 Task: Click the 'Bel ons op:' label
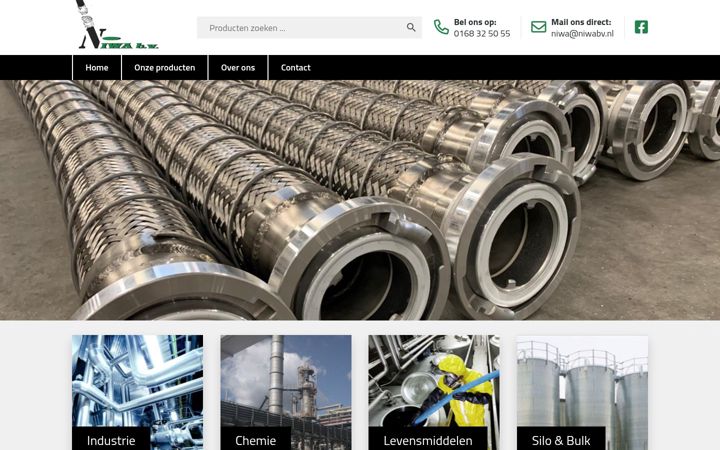click(x=475, y=22)
